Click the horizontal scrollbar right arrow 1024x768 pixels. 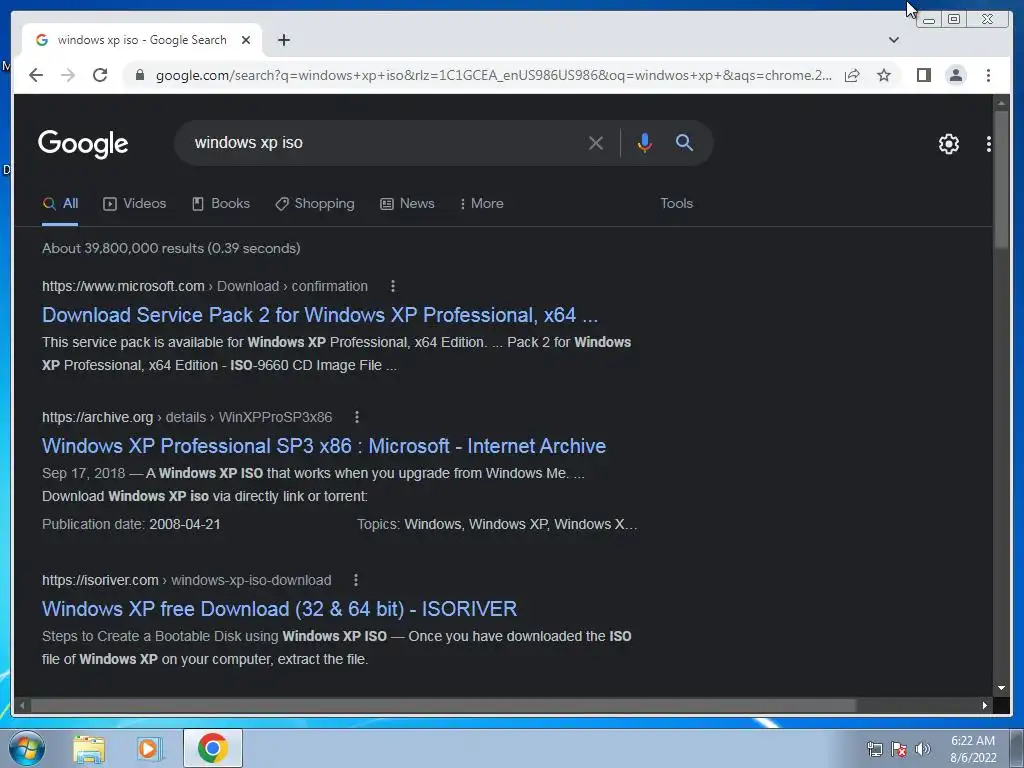[x=985, y=705]
